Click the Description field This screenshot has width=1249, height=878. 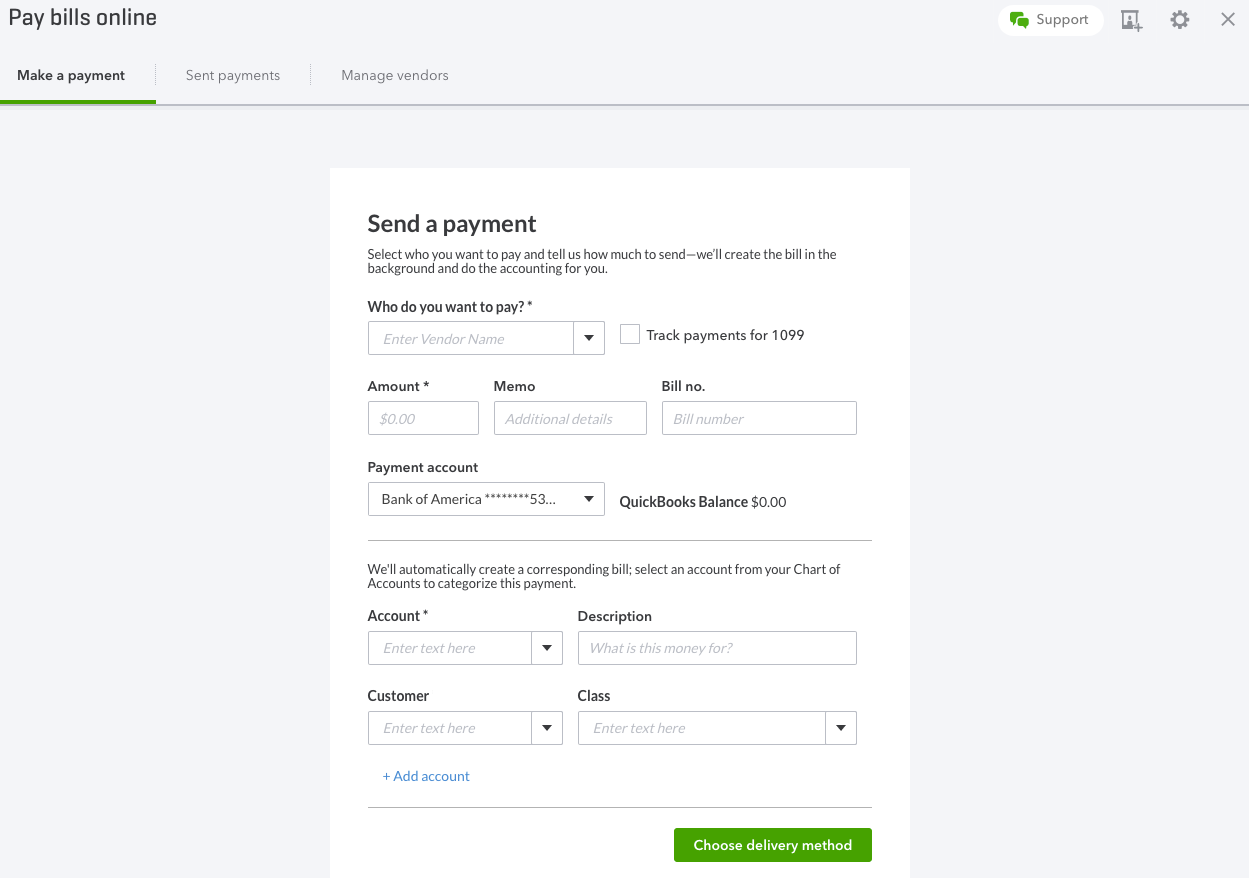coord(717,648)
